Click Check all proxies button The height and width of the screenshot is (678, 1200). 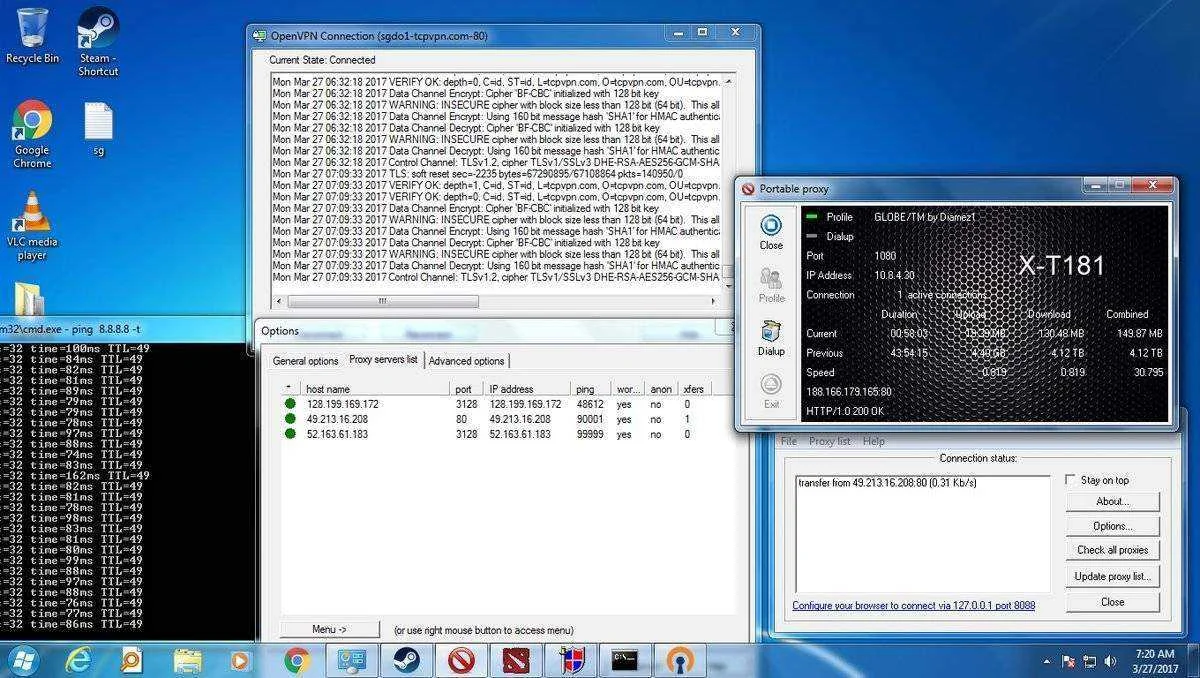[x=1112, y=550]
